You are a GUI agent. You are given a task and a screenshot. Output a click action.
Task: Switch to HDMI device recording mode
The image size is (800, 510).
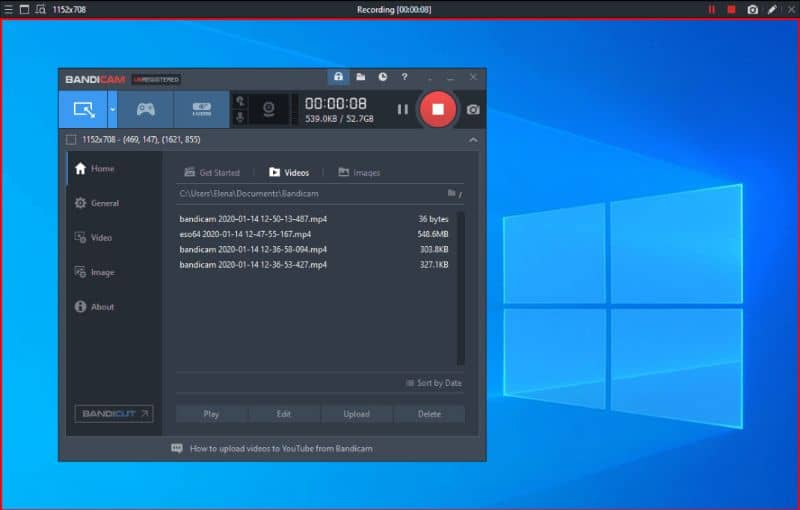(202, 109)
